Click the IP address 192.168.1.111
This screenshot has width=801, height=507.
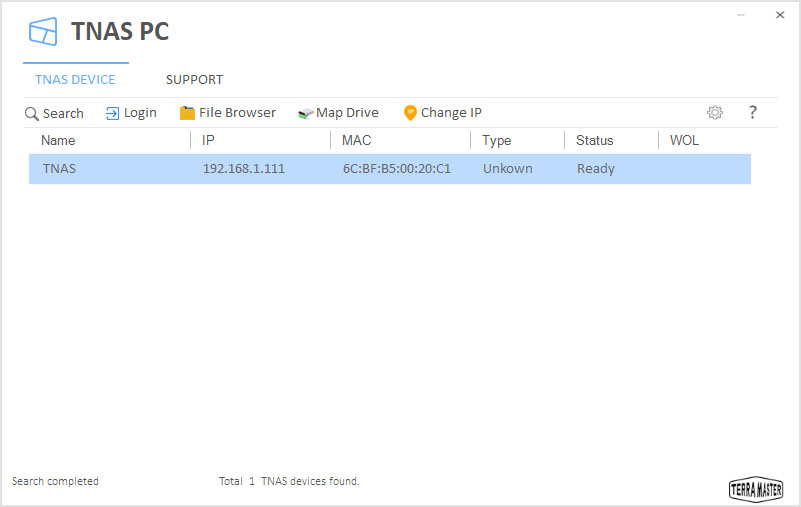pos(244,169)
